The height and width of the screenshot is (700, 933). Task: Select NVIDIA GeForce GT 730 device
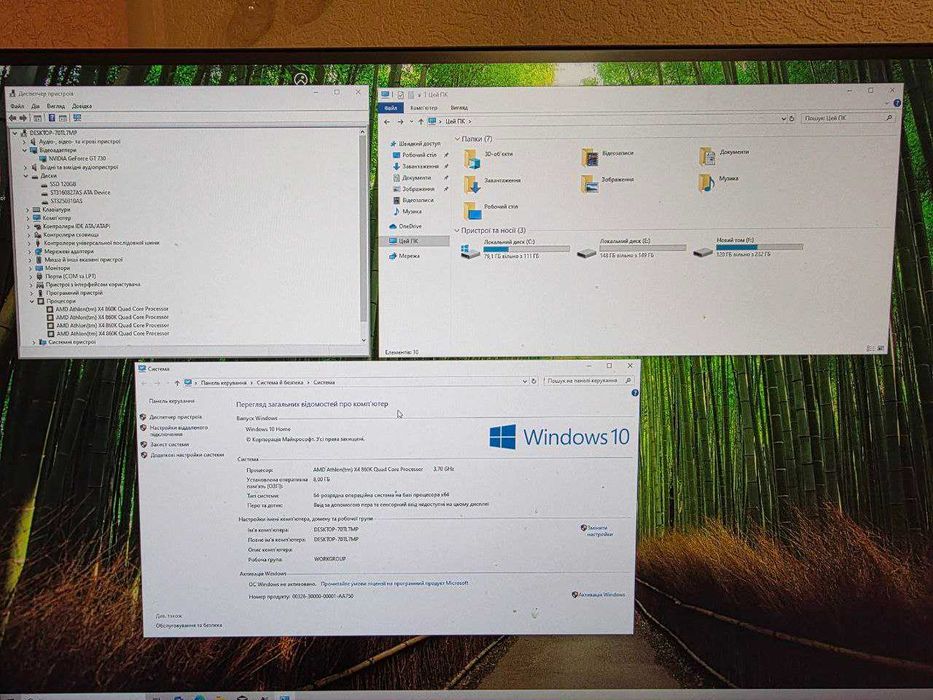pos(72,158)
